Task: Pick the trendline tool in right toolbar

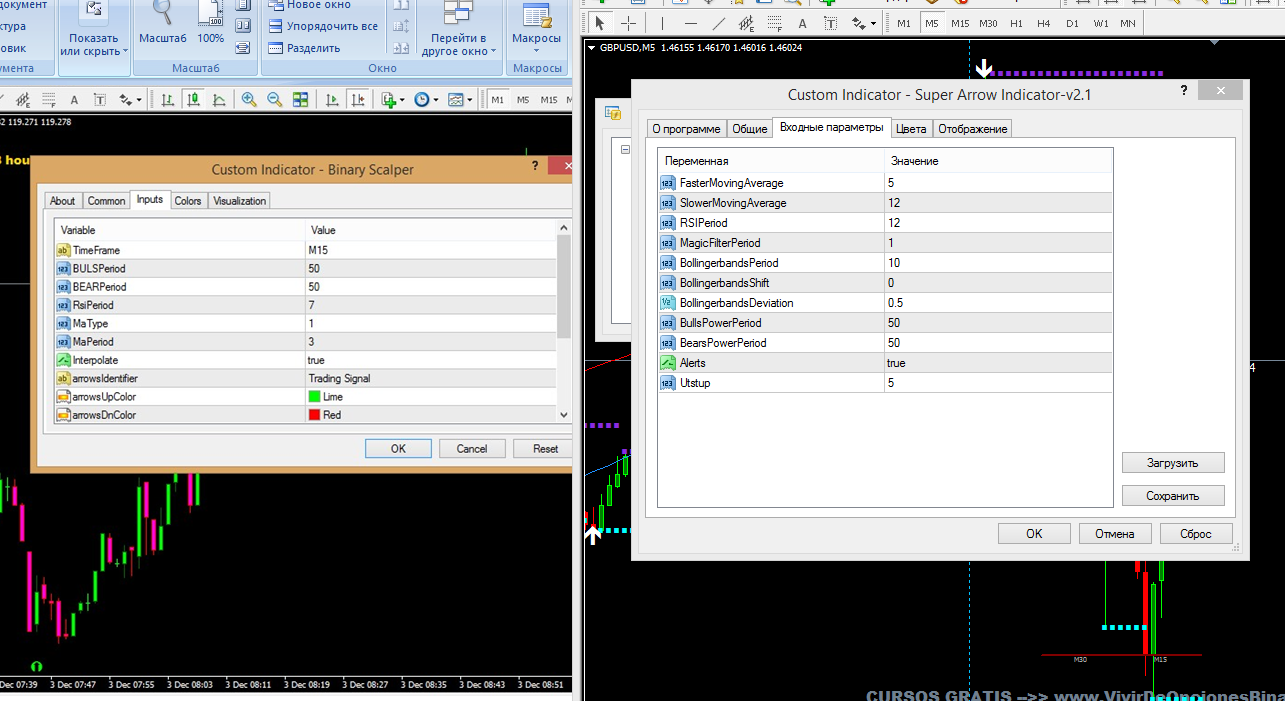Action: pos(719,23)
